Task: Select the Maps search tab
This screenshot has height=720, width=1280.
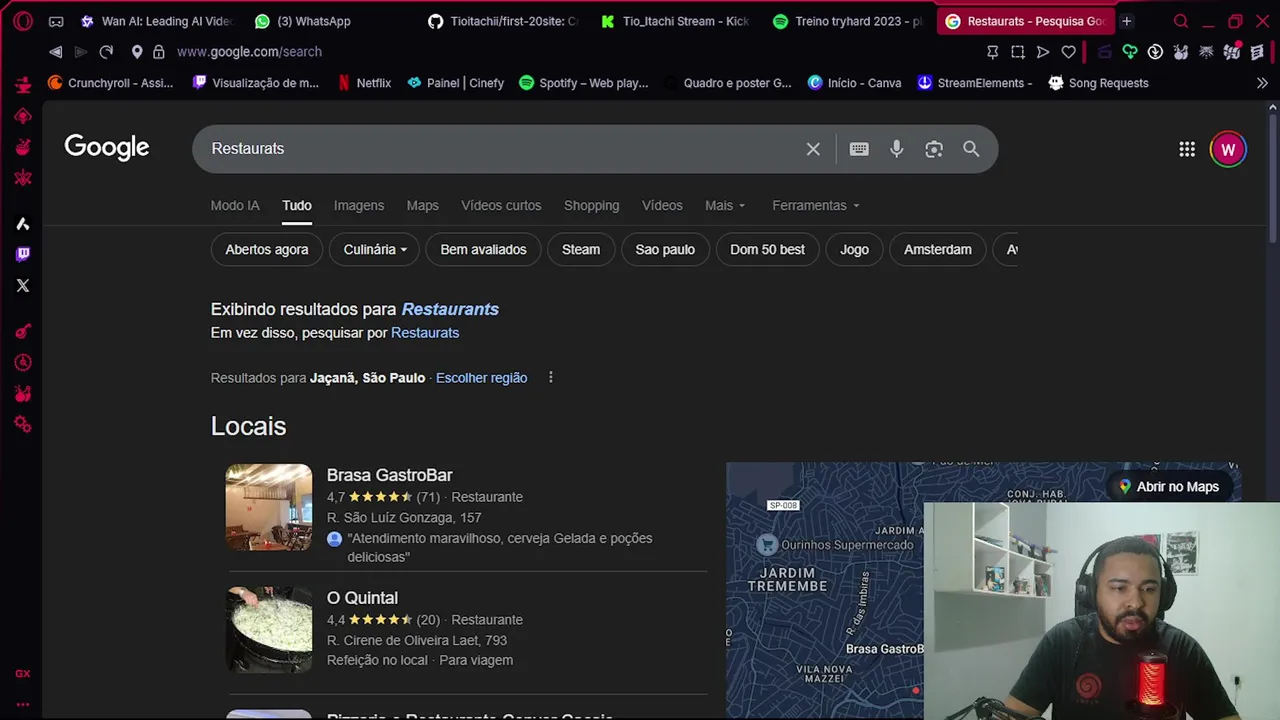Action: 422,205
